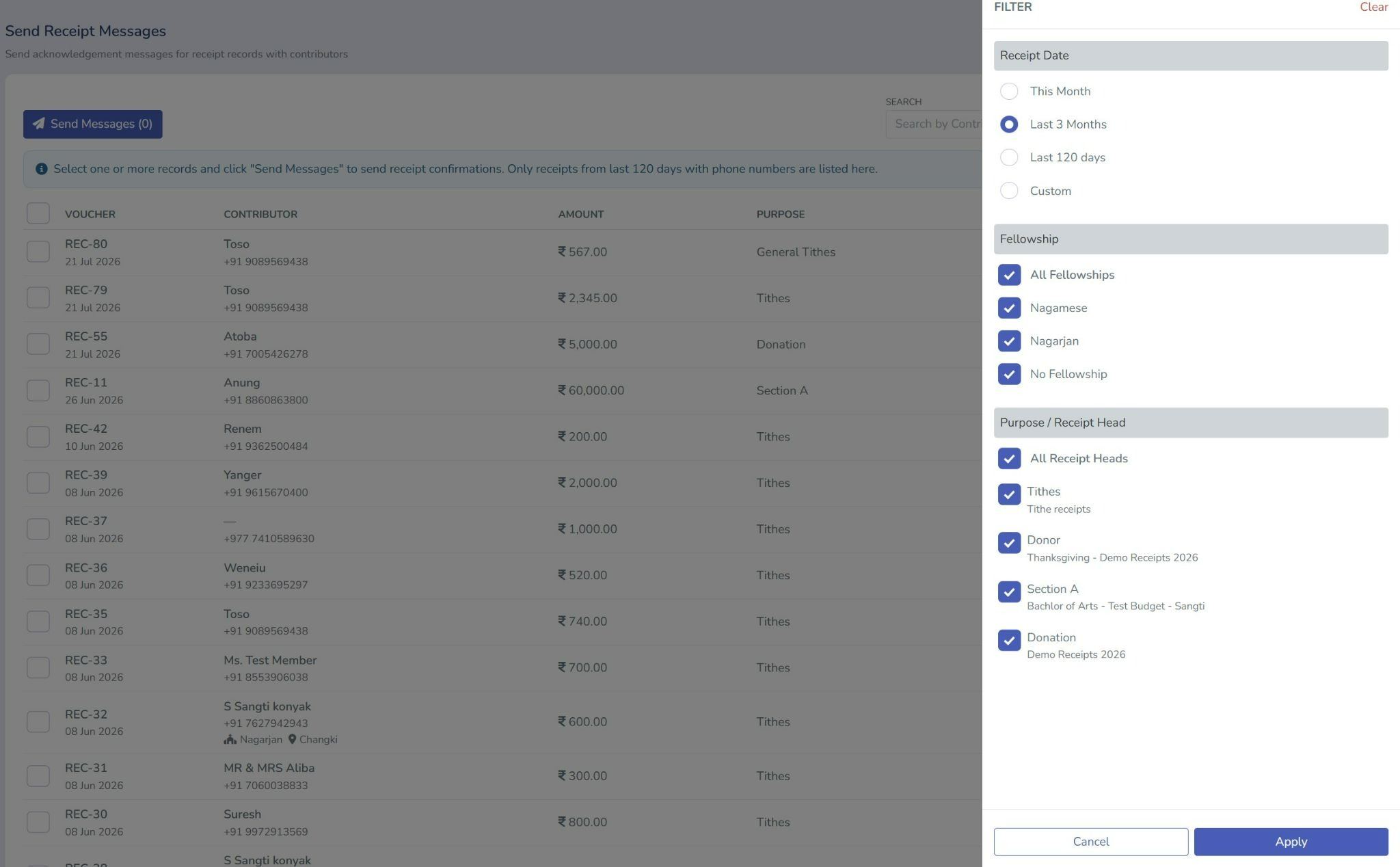Tick the checkbox for REC-37
This screenshot has height=867, width=1400.
[38, 529]
